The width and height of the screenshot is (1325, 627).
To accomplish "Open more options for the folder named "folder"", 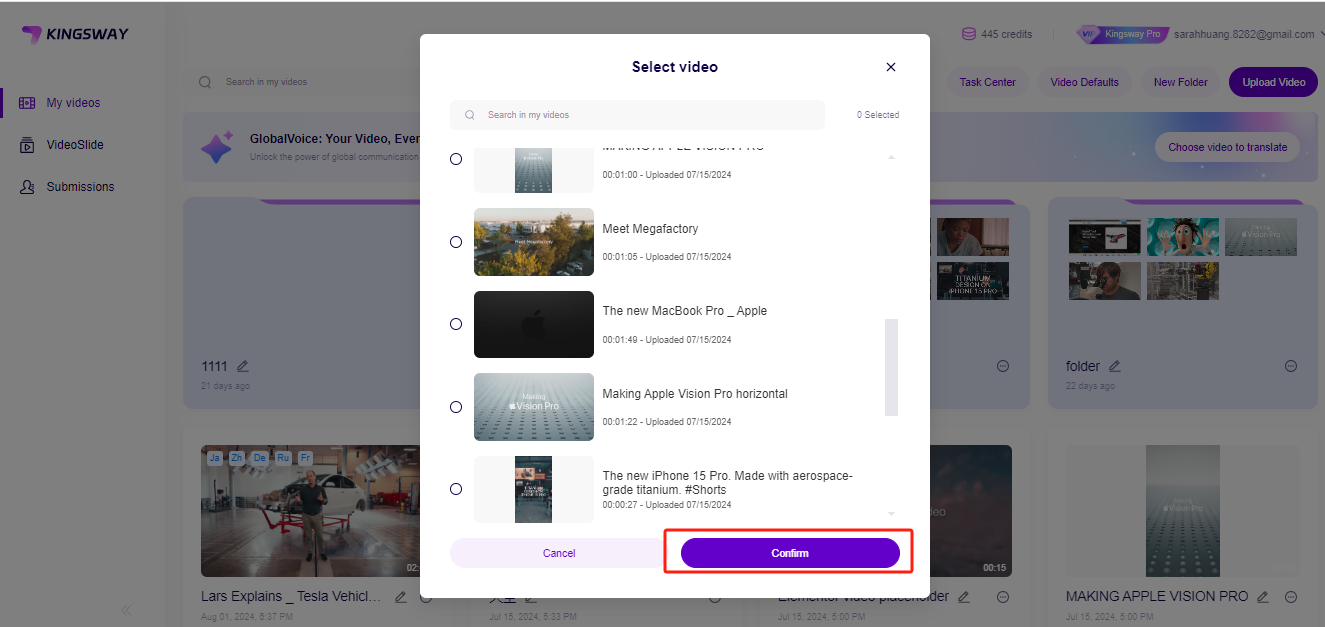I will pos(1290,366).
